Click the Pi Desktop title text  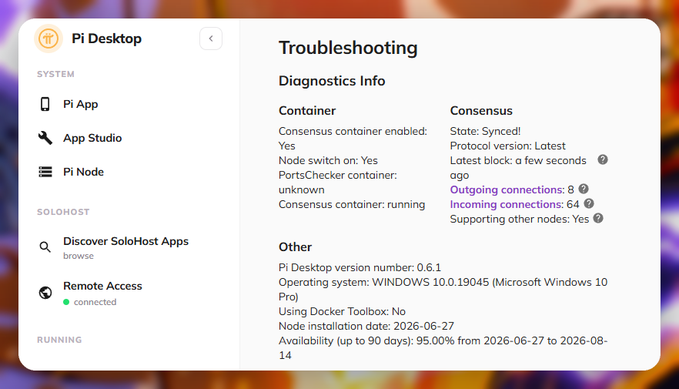pos(107,39)
